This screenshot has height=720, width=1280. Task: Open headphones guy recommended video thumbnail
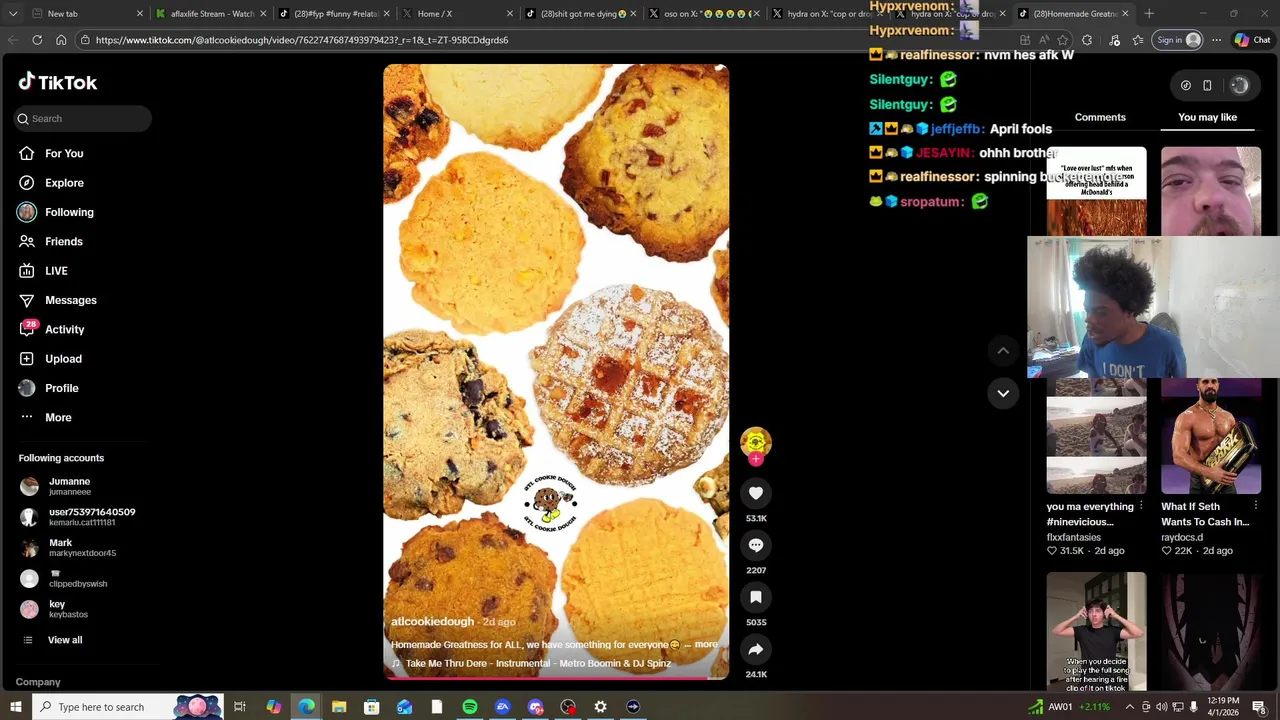click(1096, 631)
